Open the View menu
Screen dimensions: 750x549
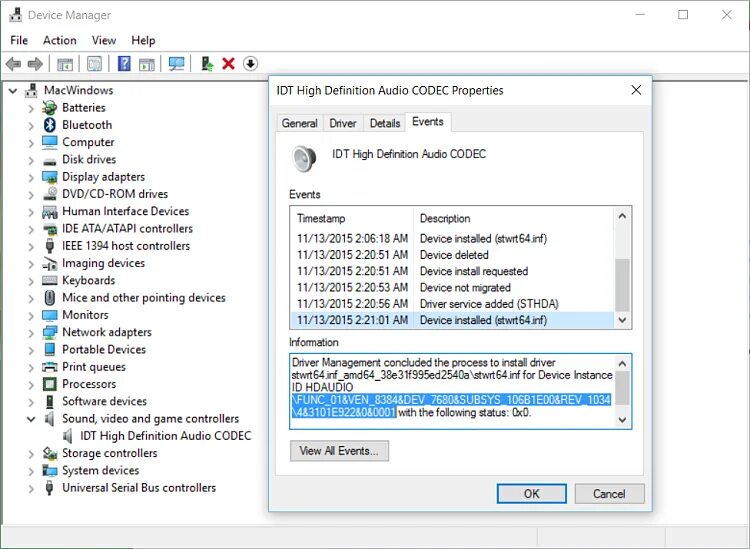(x=104, y=41)
